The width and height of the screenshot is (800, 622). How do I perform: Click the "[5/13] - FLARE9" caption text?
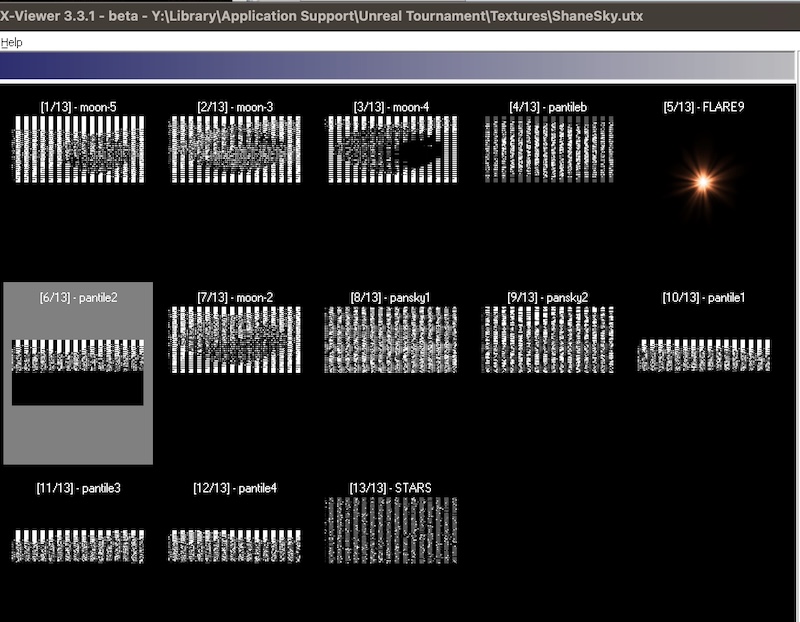tap(704, 107)
